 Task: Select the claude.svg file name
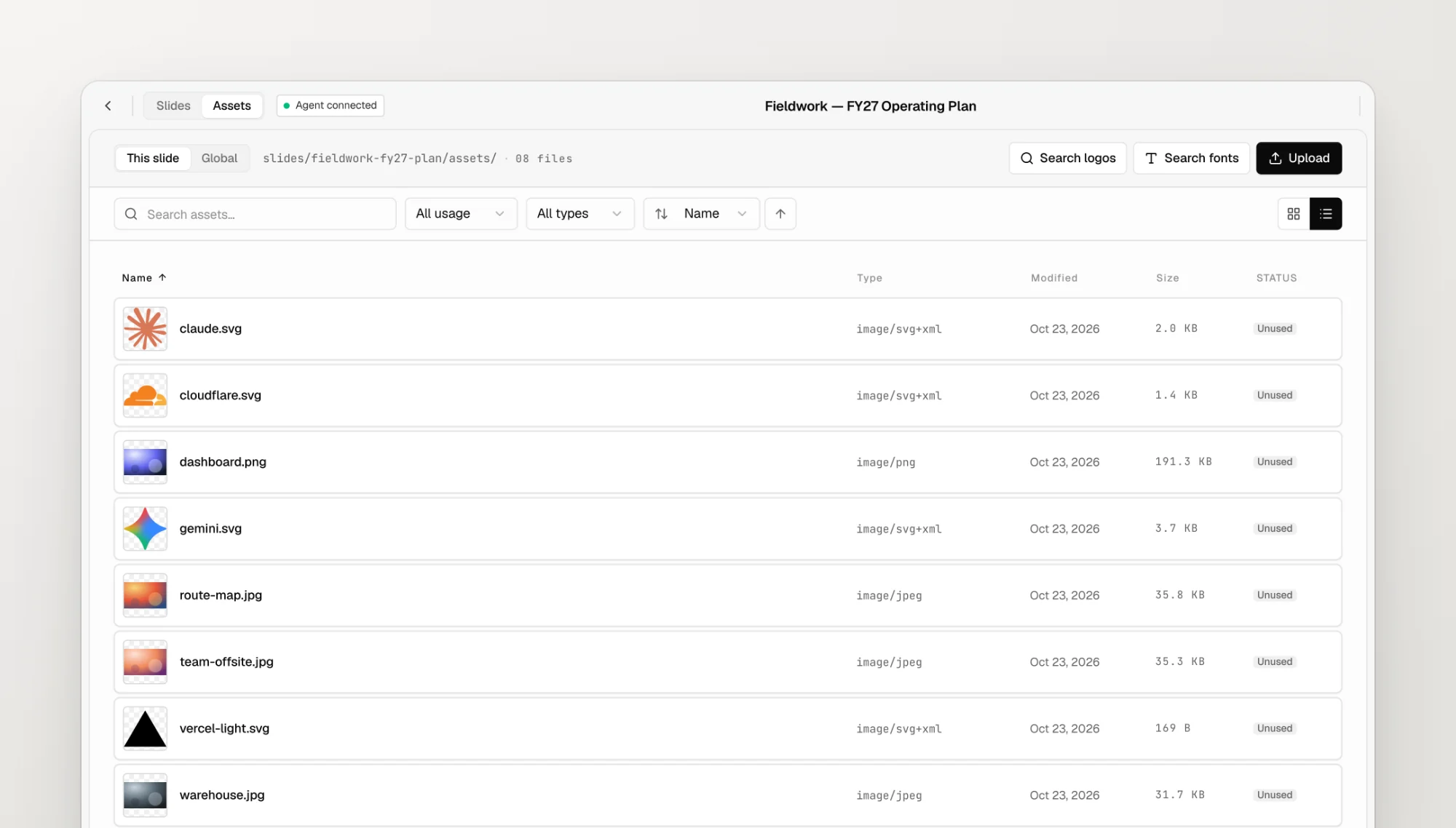(x=210, y=329)
